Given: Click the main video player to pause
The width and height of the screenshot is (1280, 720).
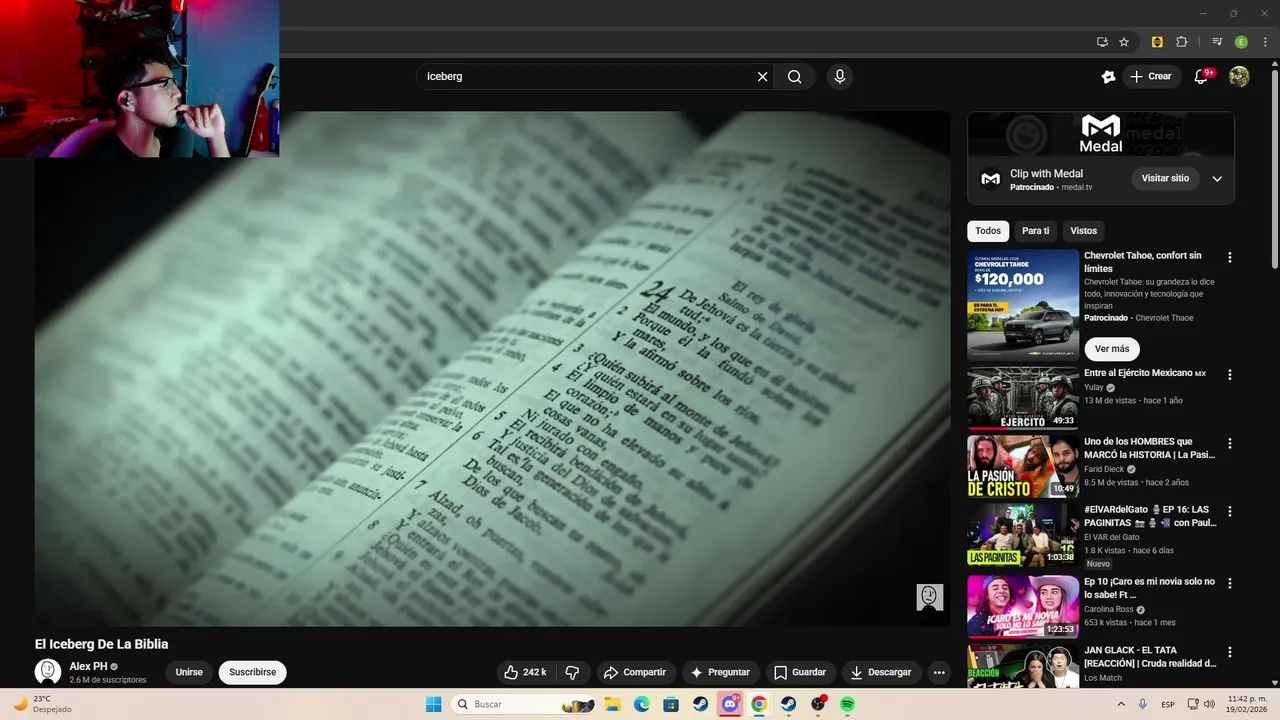Looking at the screenshot, I should tap(492, 368).
